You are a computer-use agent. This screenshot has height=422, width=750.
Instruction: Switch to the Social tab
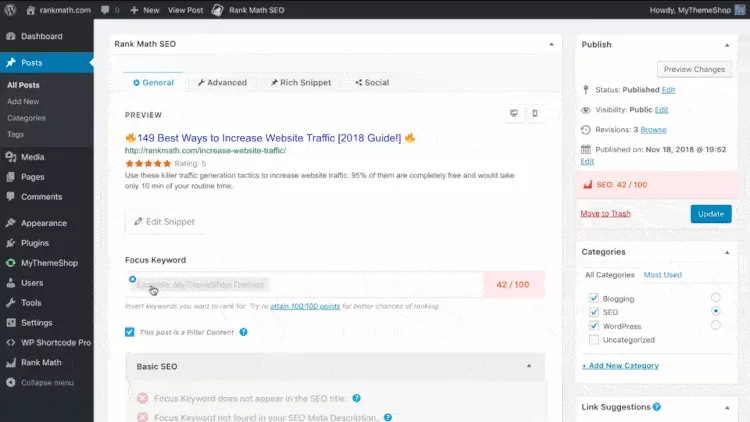(372, 82)
